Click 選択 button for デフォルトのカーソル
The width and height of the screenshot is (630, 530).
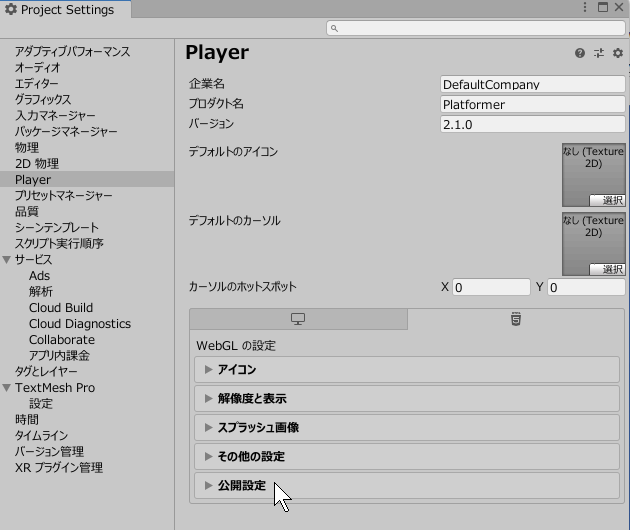point(607,269)
